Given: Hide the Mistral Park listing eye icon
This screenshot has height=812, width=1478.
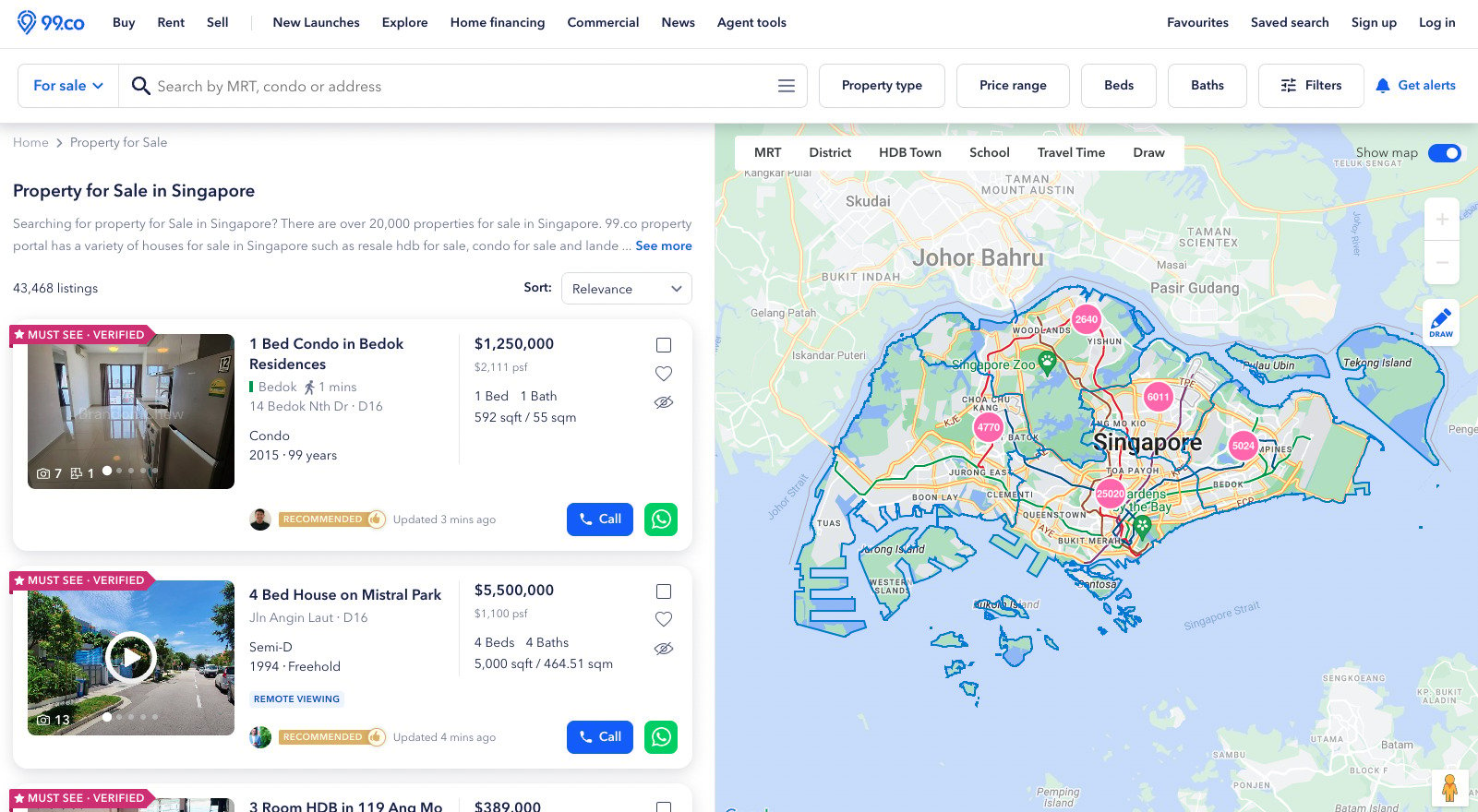Looking at the screenshot, I should click(664, 649).
